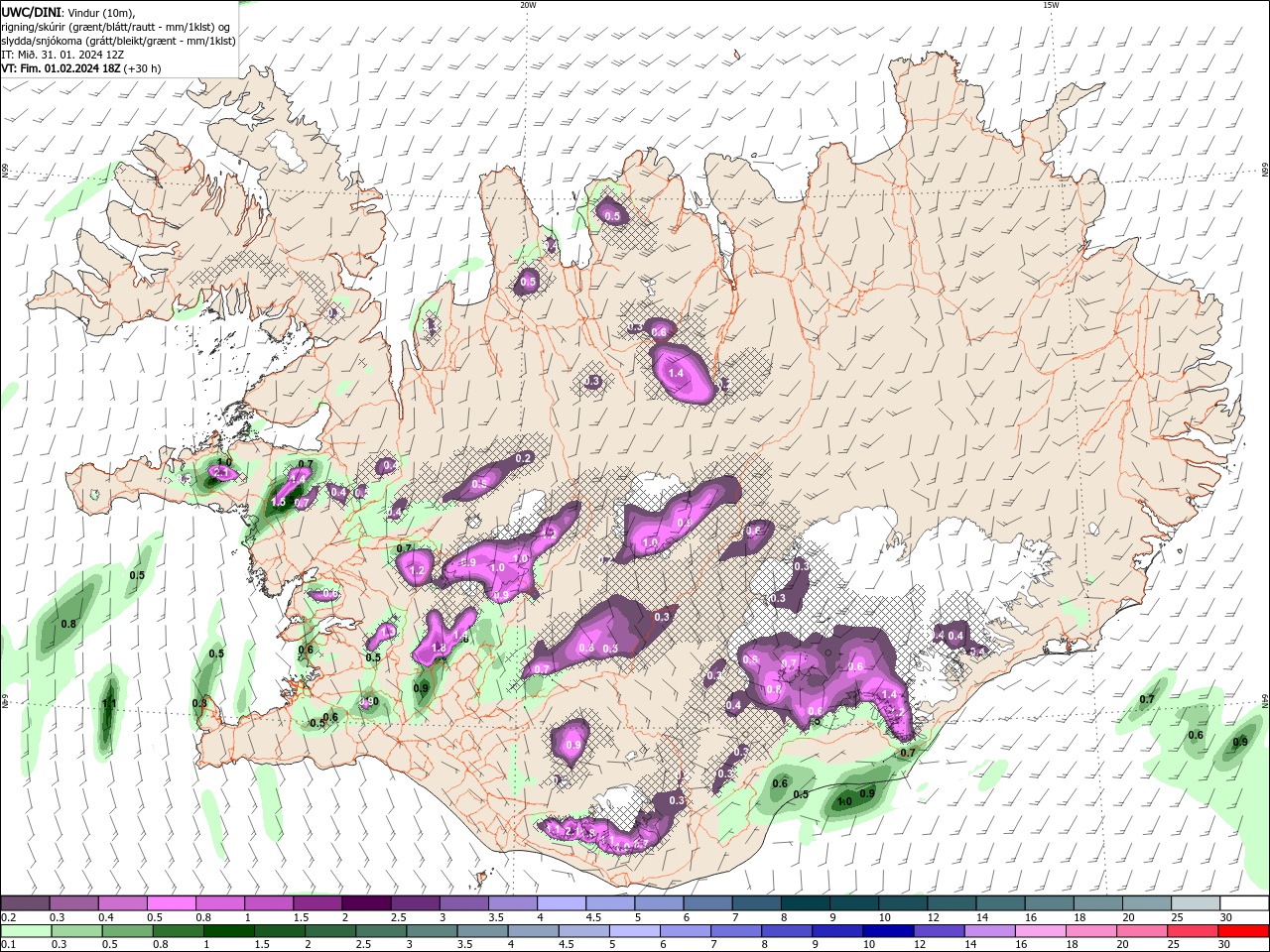Click white snow-scale swatch above the 30 label
The image size is (1270, 952).
1245,903
